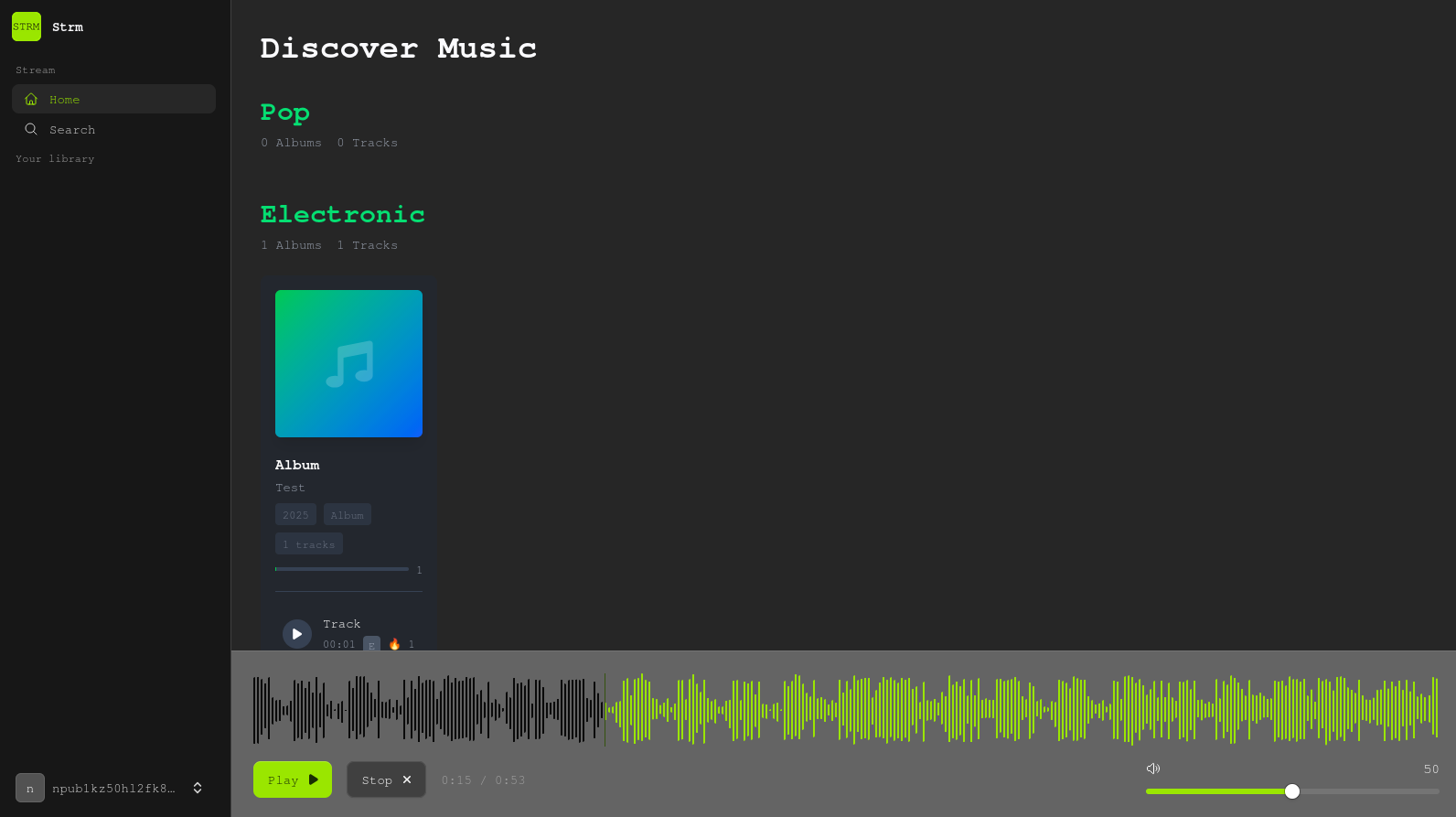Click the STRM logo icon
1456x817 pixels.
pyautogui.click(x=27, y=27)
